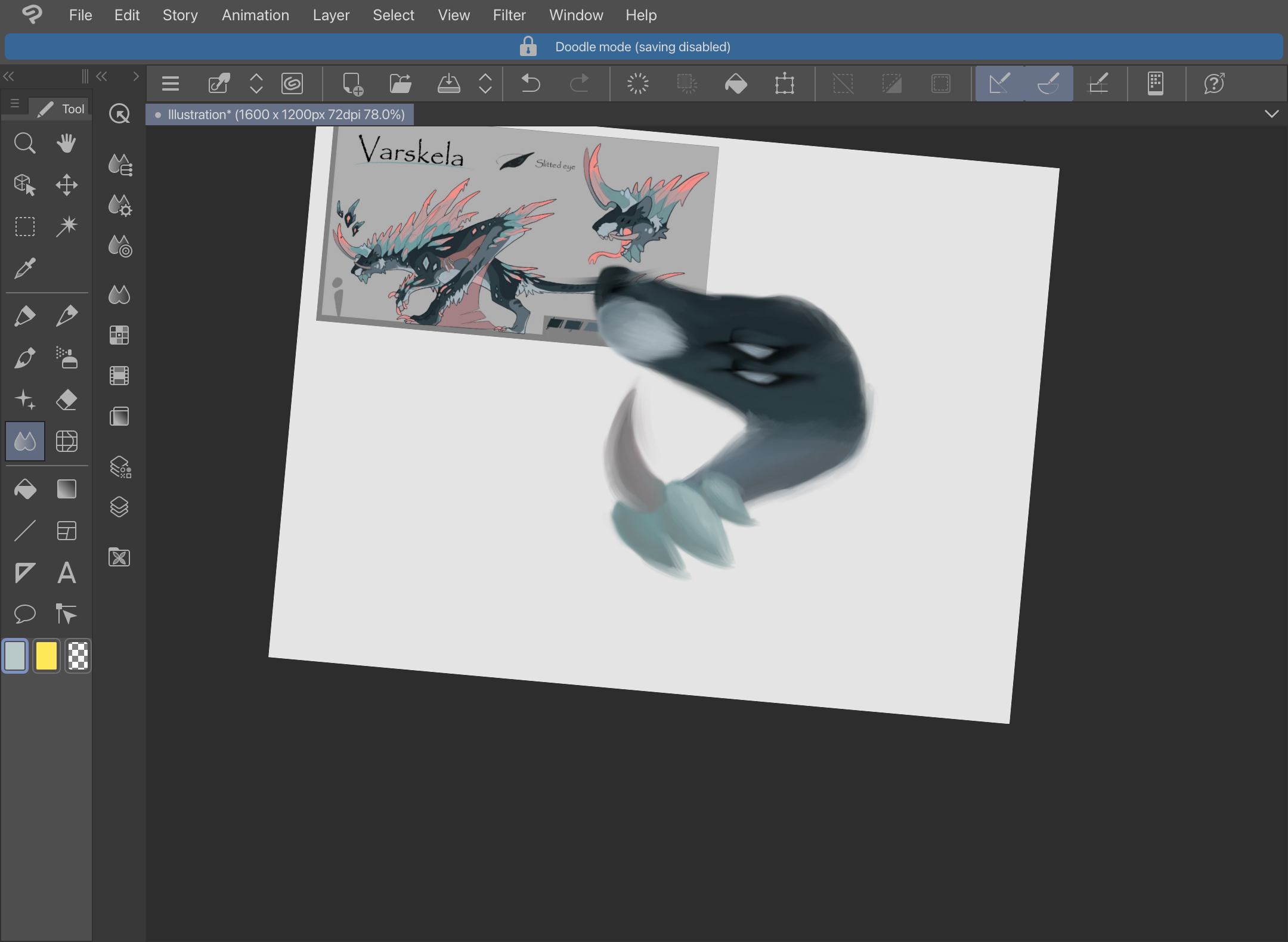Select the Eraser tool
The height and width of the screenshot is (942, 1288).
click(66, 399)
